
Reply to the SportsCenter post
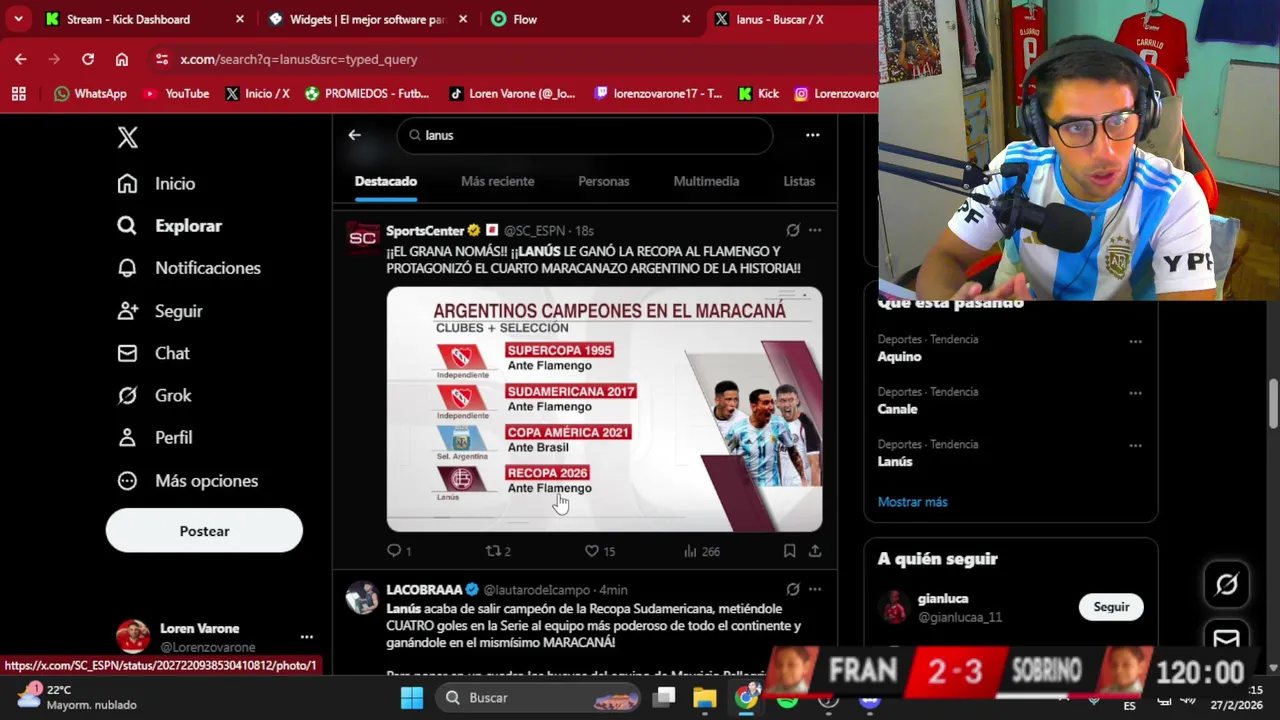point(399,551)
